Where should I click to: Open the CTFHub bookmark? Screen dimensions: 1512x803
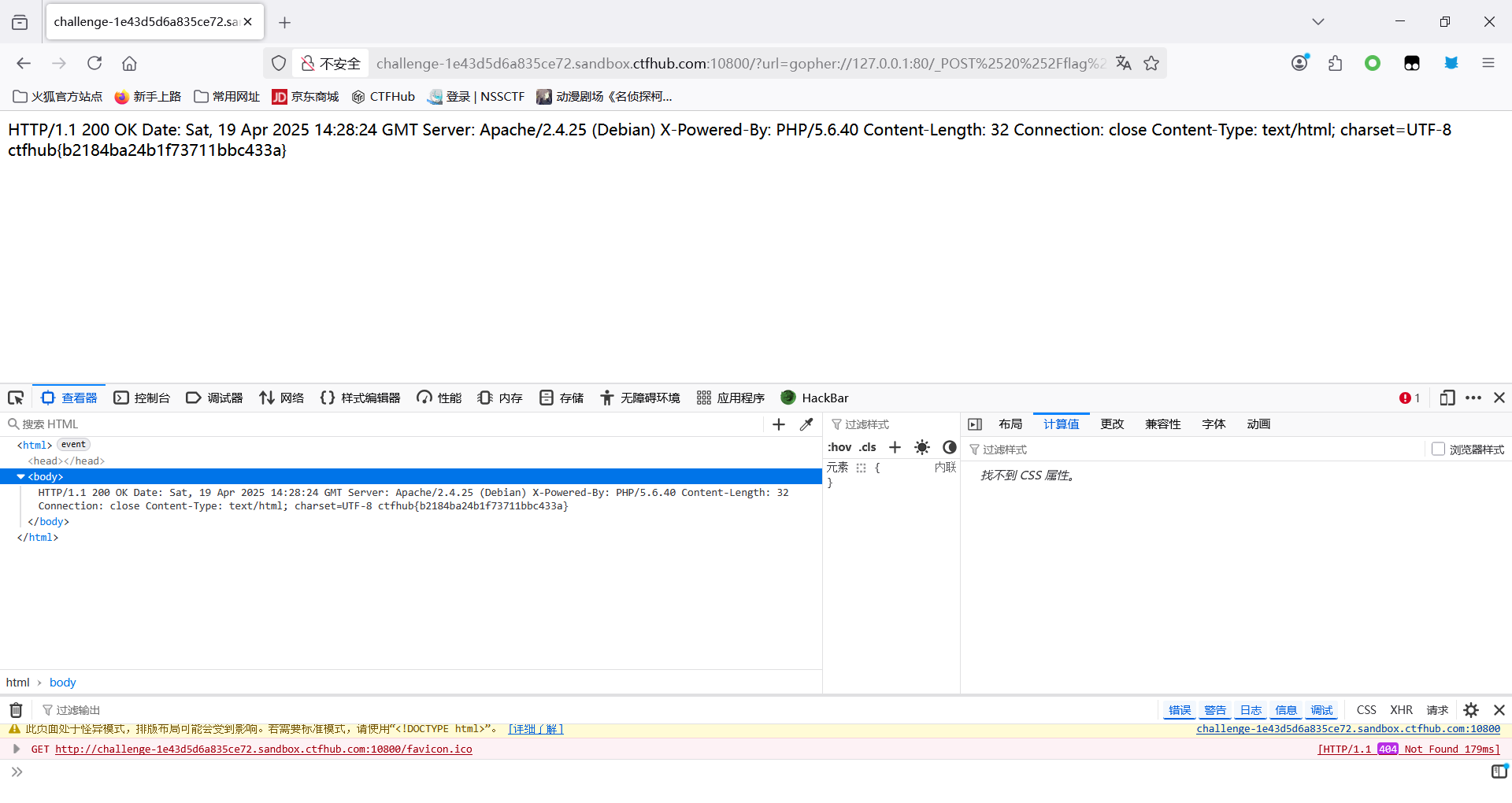pyautogui.click(x=384, y=96)
